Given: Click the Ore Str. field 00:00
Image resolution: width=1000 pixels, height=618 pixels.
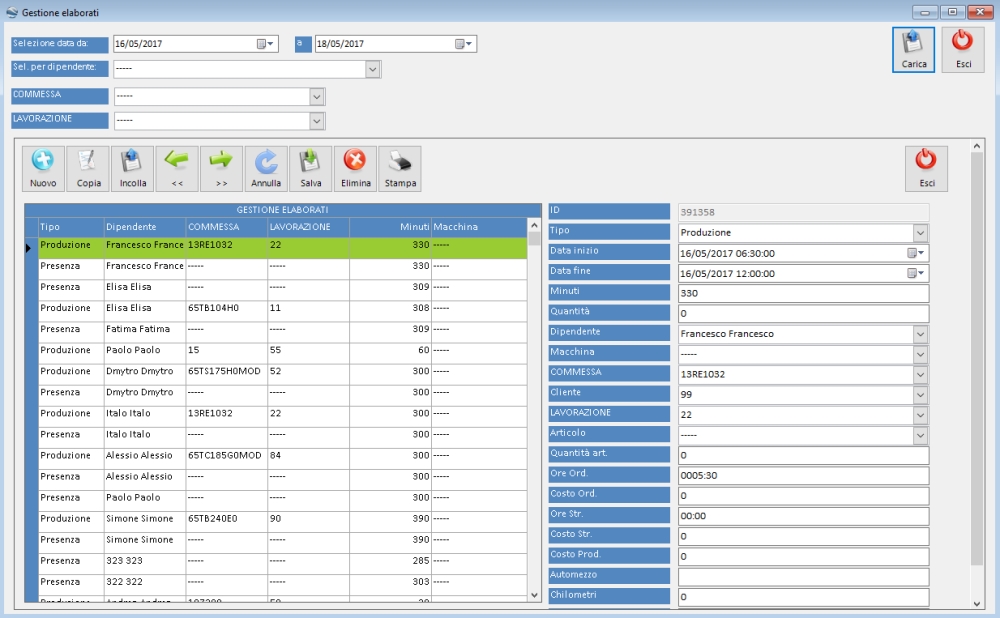Looking at the screenshot, I should coord(803,516).
